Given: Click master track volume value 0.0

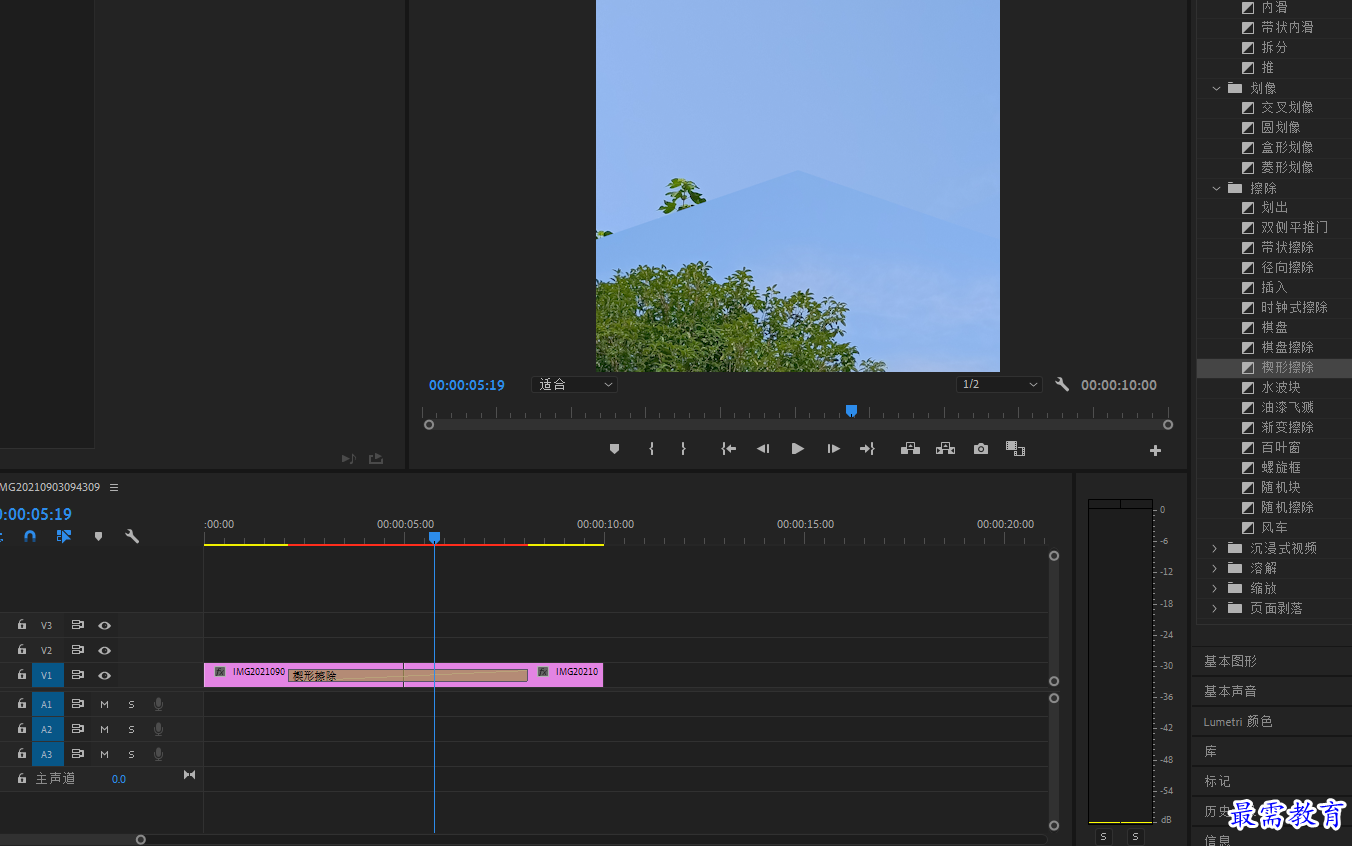Looking at the screenshot, I should pos(119,779).
